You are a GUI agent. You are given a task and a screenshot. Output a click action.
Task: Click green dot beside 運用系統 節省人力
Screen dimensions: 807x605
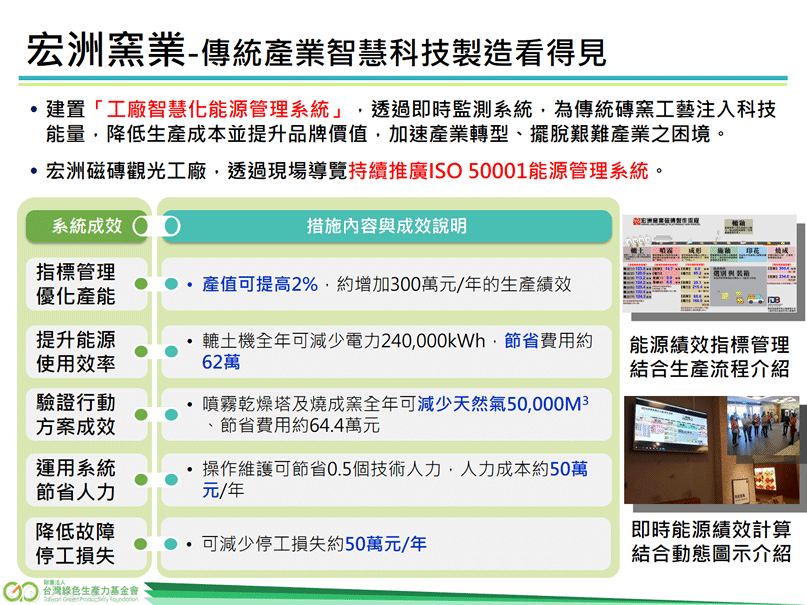click(x=141, y=480)
